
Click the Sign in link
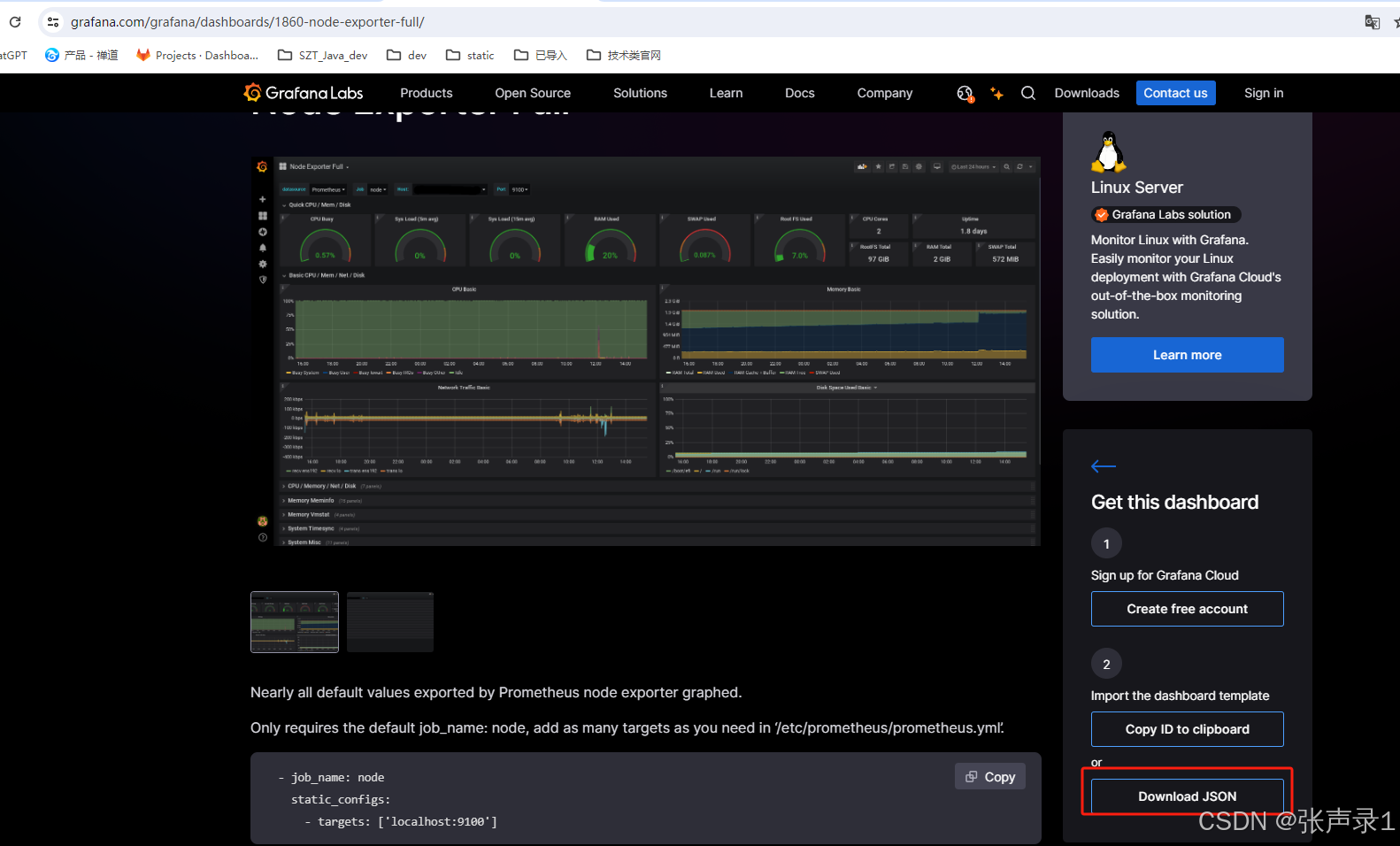click(x=1263, y=93)
